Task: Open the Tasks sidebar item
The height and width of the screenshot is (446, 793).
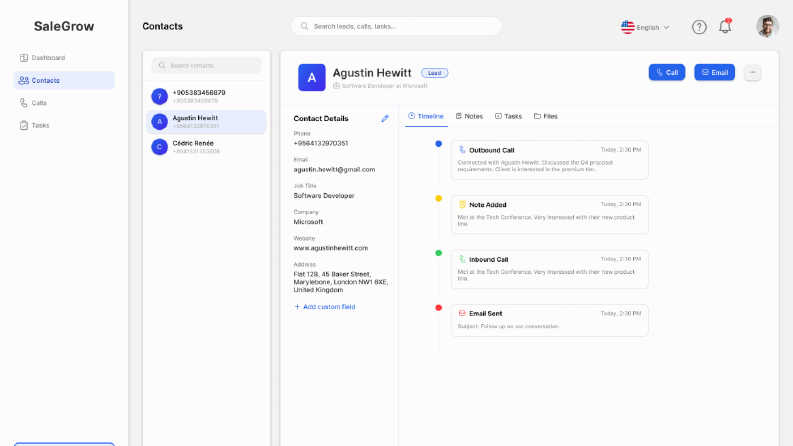Action: [x=64, y=125]
